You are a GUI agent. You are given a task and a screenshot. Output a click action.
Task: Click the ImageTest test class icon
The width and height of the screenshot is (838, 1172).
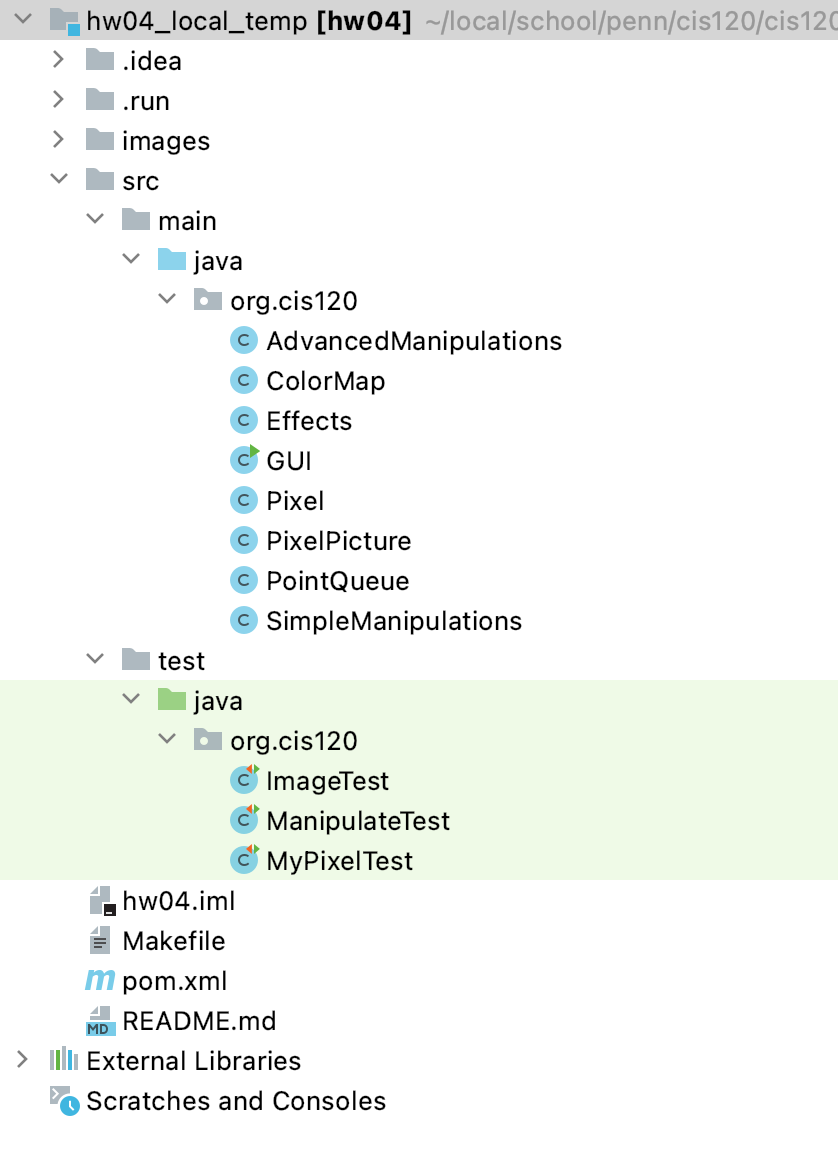(x=244, y=780)
